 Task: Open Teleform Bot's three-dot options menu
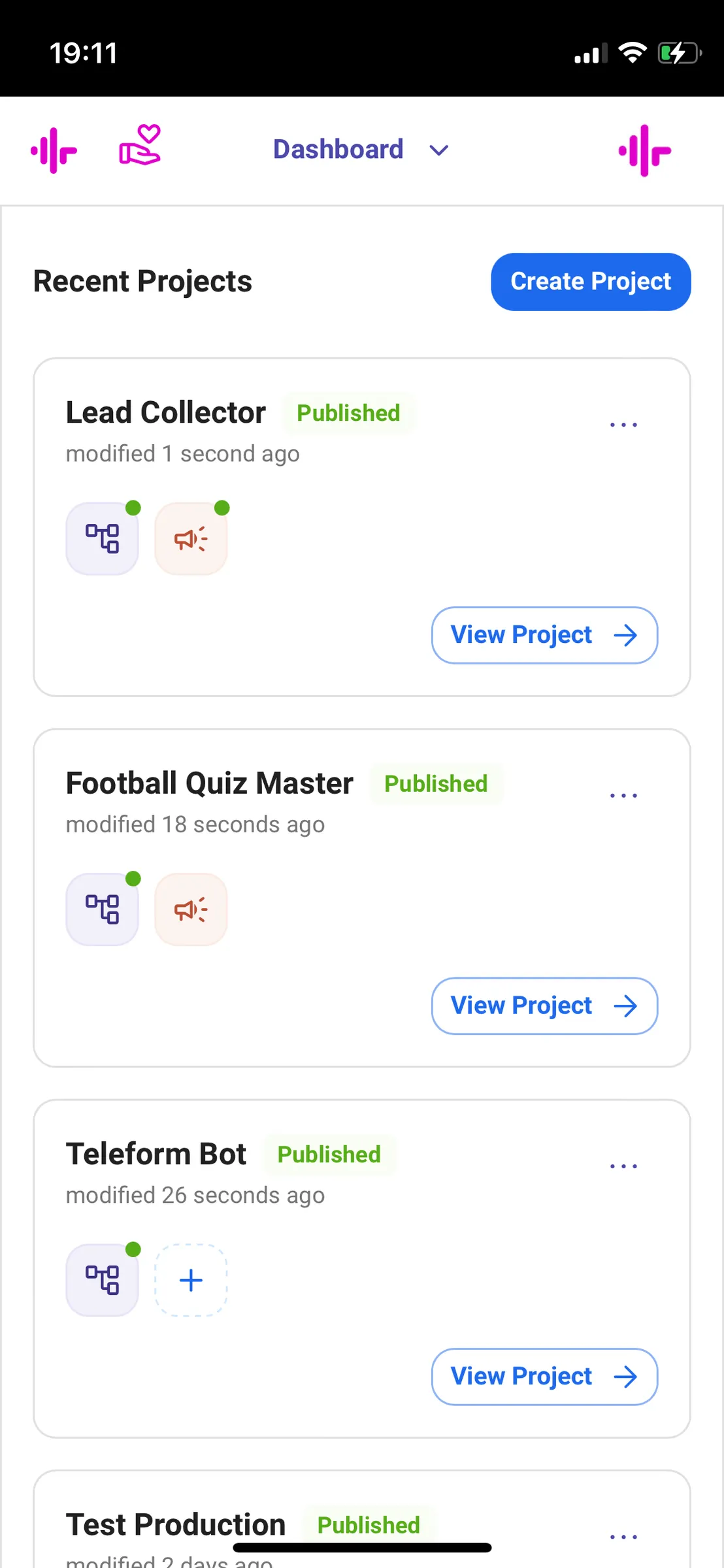[x=623, y=1166]
